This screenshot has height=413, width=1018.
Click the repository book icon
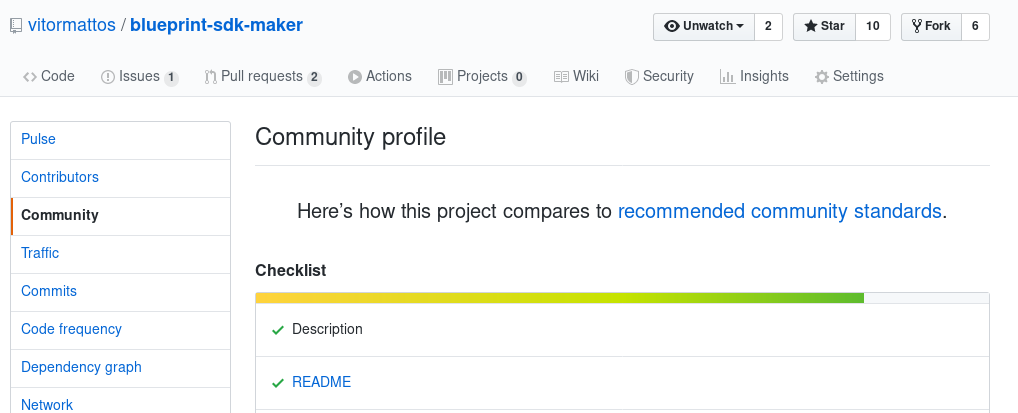(x=16, y=27)
